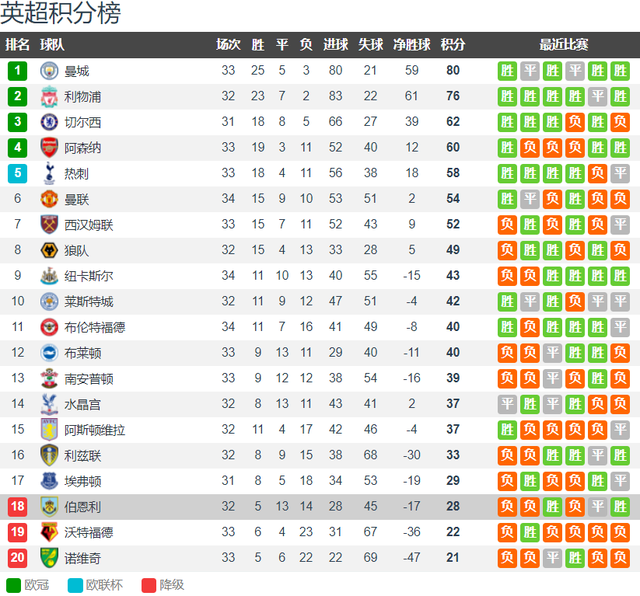Click the red 降级 legend swatch

tap(149, 585)
